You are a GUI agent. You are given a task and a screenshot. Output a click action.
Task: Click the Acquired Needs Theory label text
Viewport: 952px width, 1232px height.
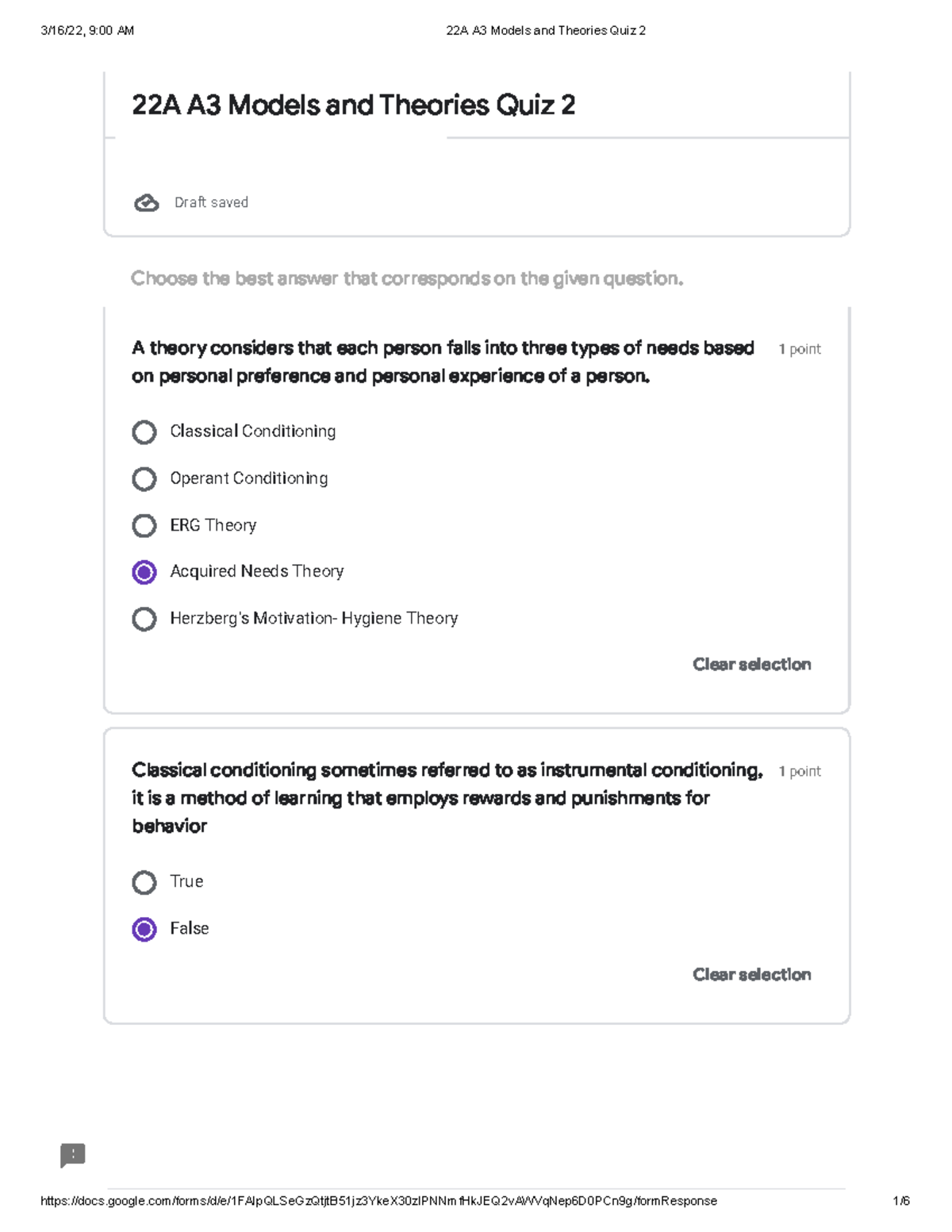pyautogui.click(x=256, y=571)
